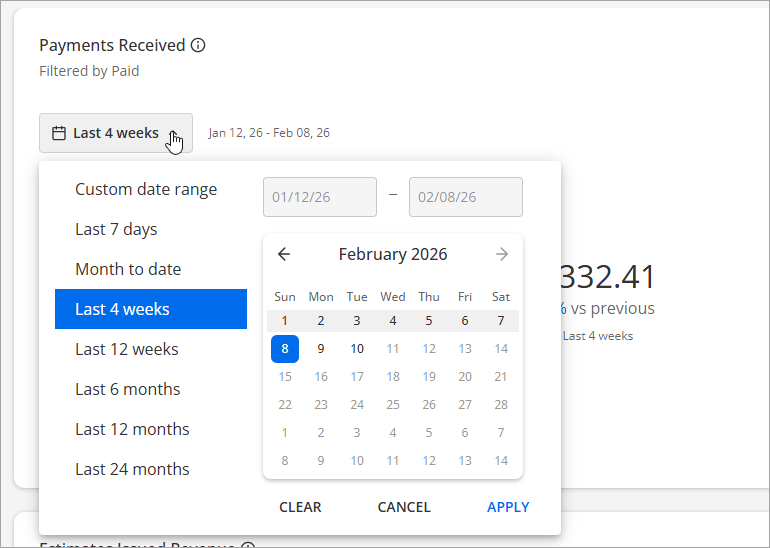770x548 pixels.
Task: Apply the selected date range
Action: [x=508, y=507]
